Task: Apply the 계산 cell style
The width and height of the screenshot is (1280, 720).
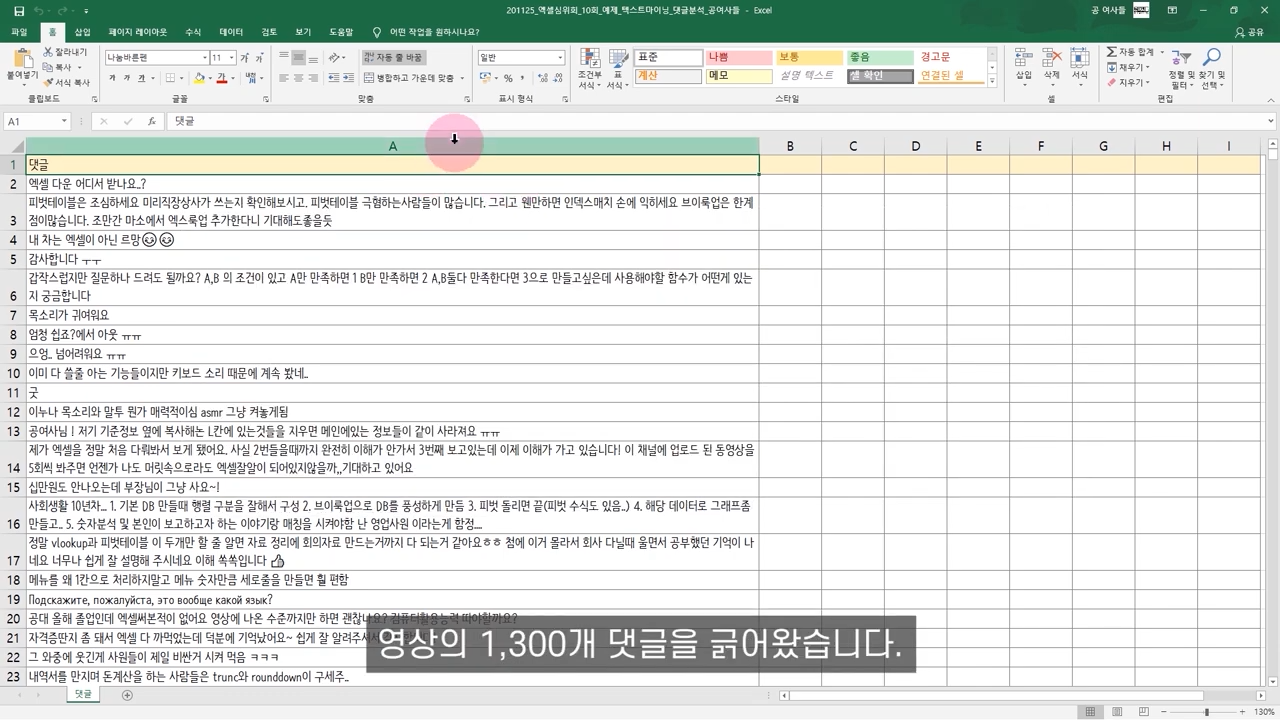Action: pyautogui.click(x=668, y=76)
